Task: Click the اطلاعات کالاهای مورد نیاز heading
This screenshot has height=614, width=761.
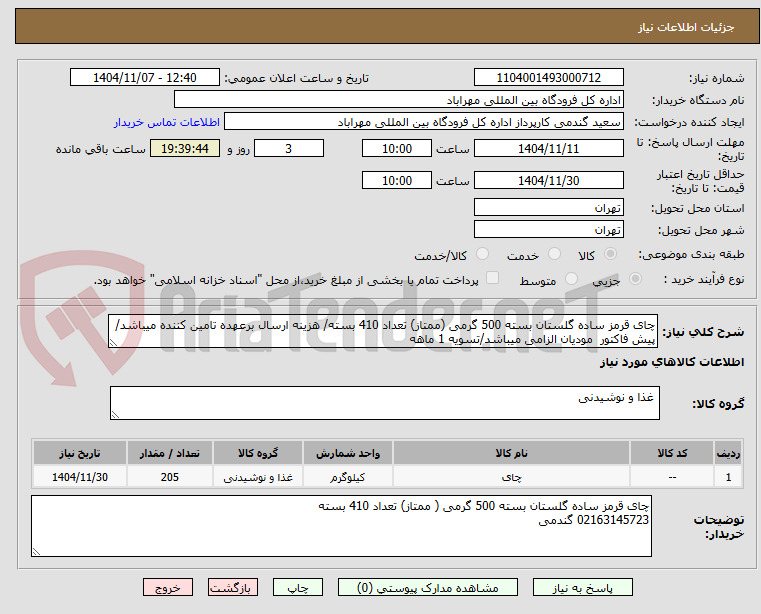Action: pyautogui.click(x=672, y=362)
